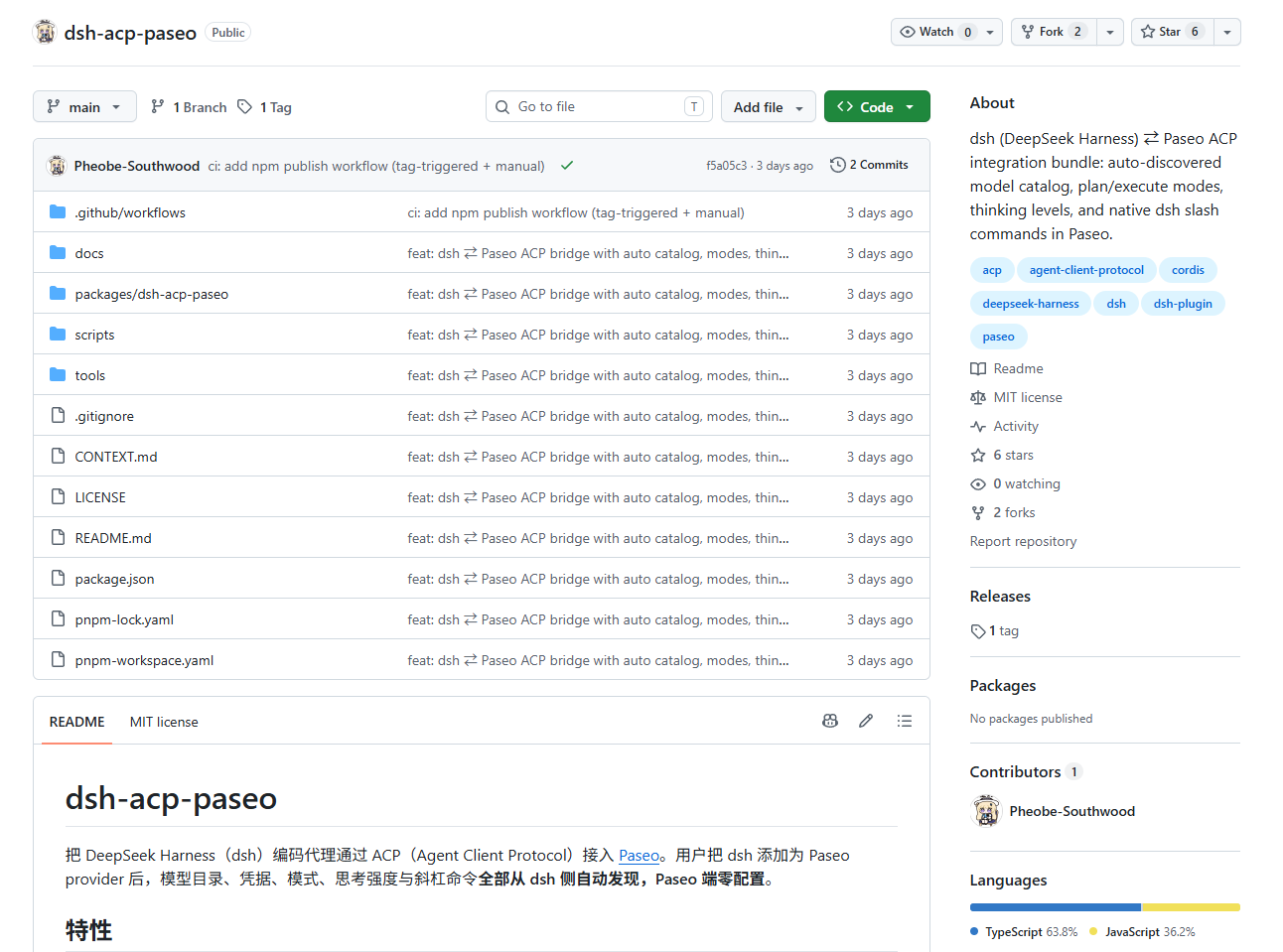Open the pnpm-workspace.yaml file

click(x=144, y=660)
